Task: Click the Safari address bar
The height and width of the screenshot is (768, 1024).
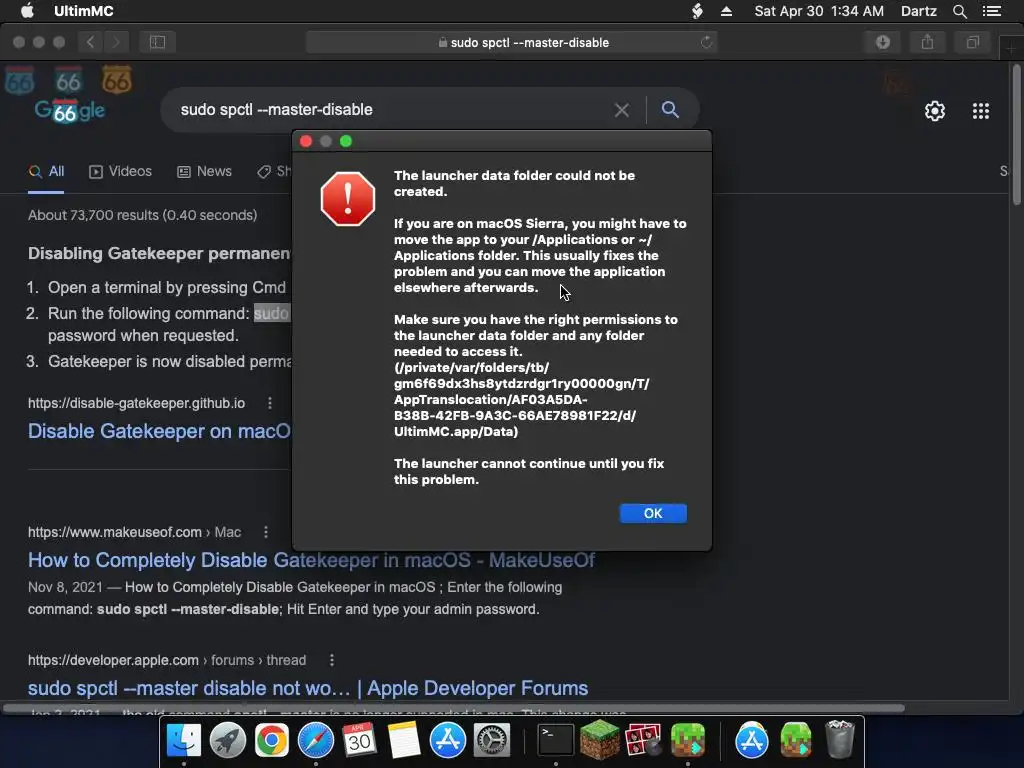Action: [511, 42]
